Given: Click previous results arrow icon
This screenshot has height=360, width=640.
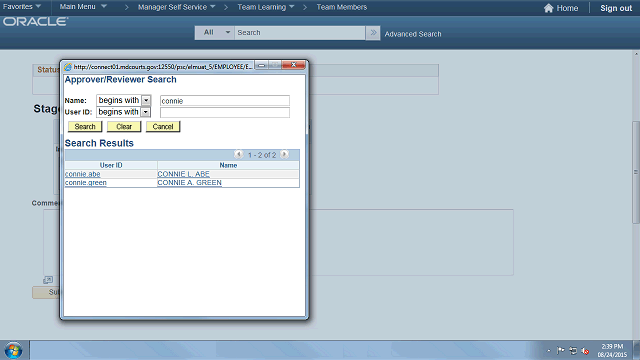Looking at the screenshot, I should [x=238, y=155].
